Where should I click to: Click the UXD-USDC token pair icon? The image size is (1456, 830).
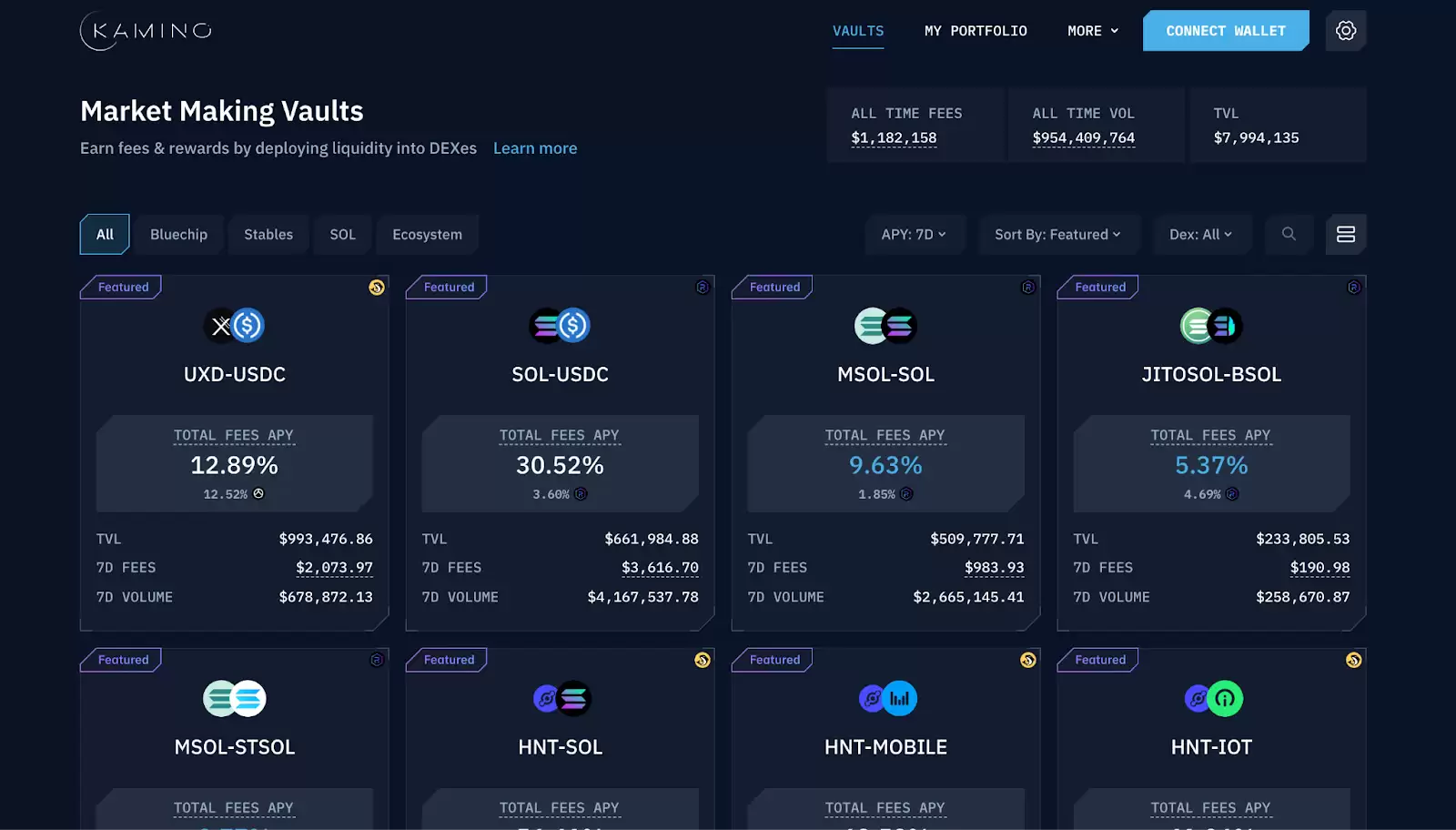coord(235,325)
